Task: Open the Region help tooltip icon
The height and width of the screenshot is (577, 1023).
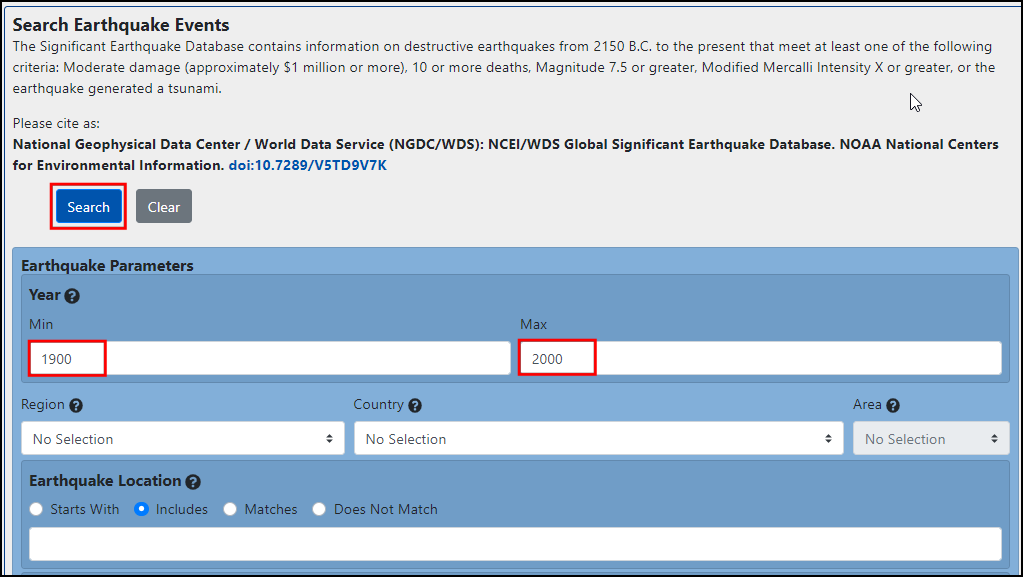Action: click(x=76, y=406)
